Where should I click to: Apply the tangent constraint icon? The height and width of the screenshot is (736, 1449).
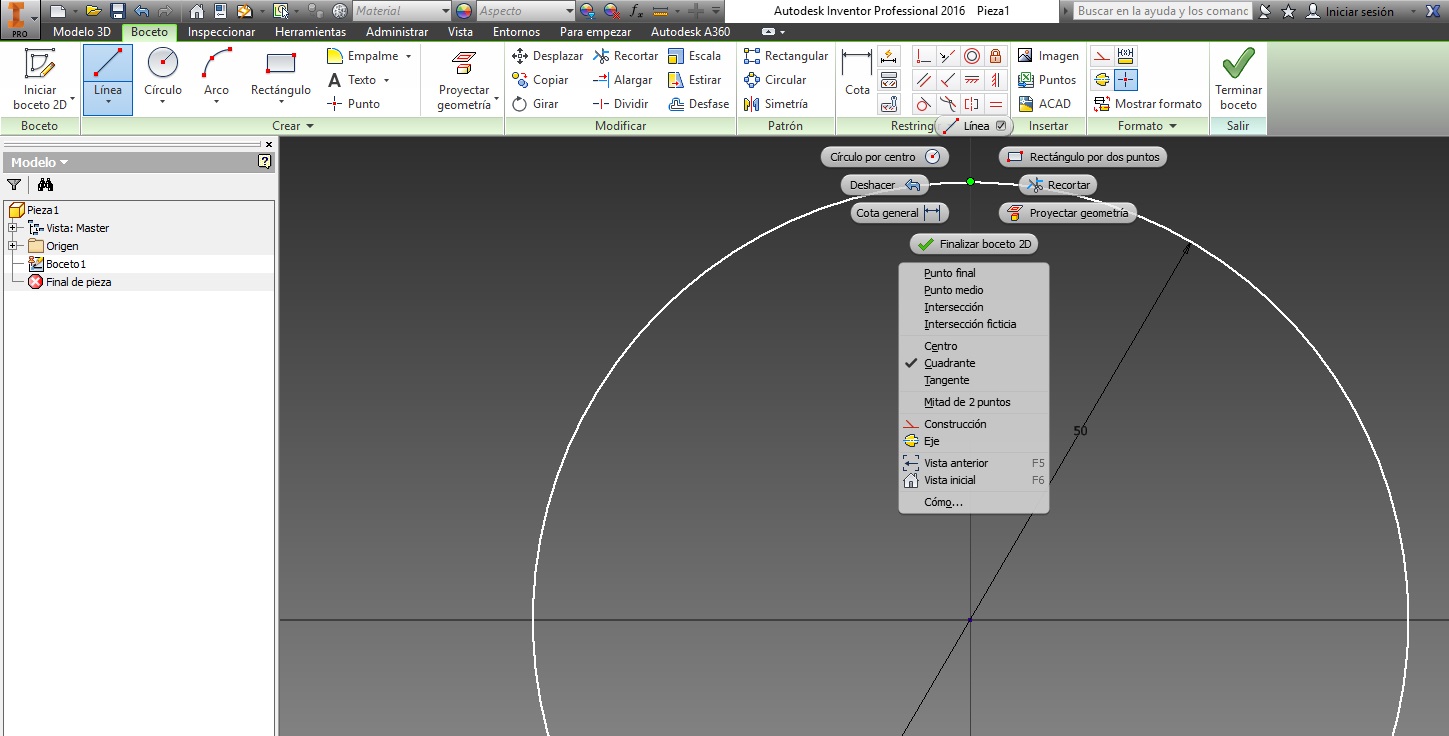(x=923, y=104)
